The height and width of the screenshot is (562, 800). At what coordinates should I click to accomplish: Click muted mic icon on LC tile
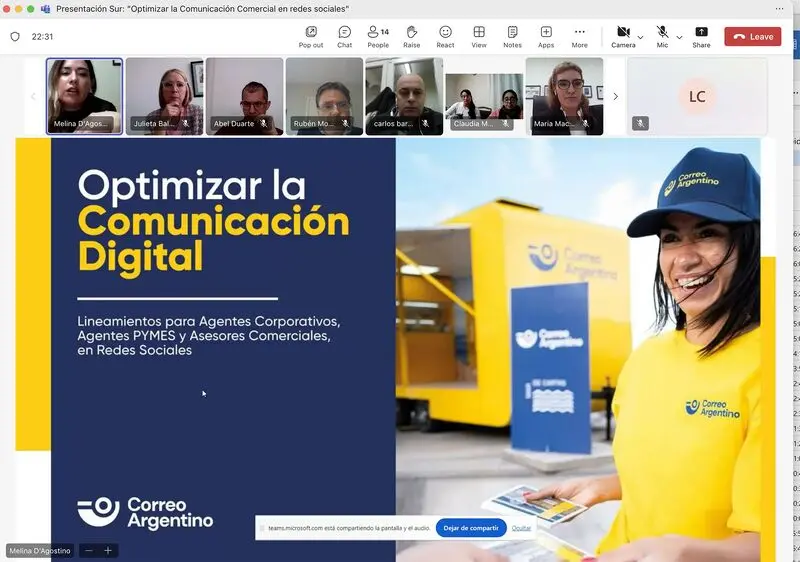pos(640,123)
